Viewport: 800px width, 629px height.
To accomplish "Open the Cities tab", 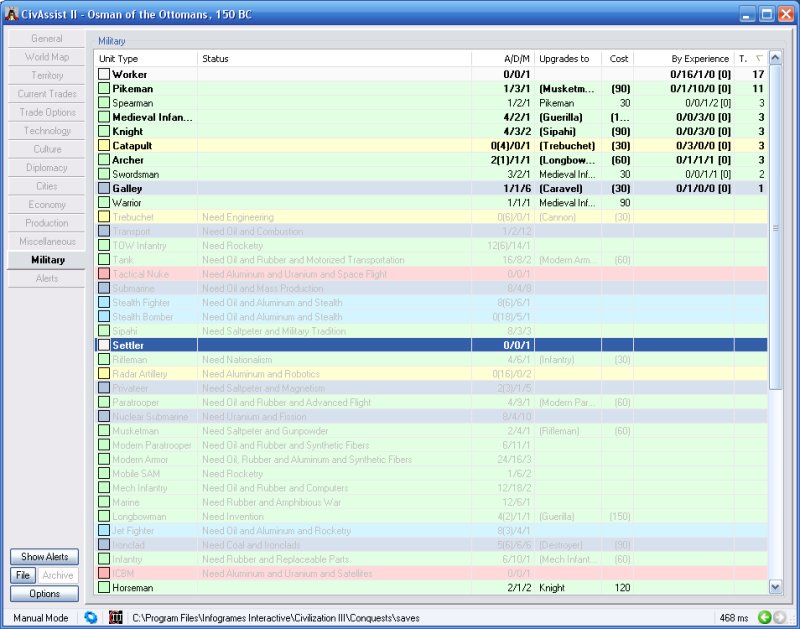I will click(46, 186).
